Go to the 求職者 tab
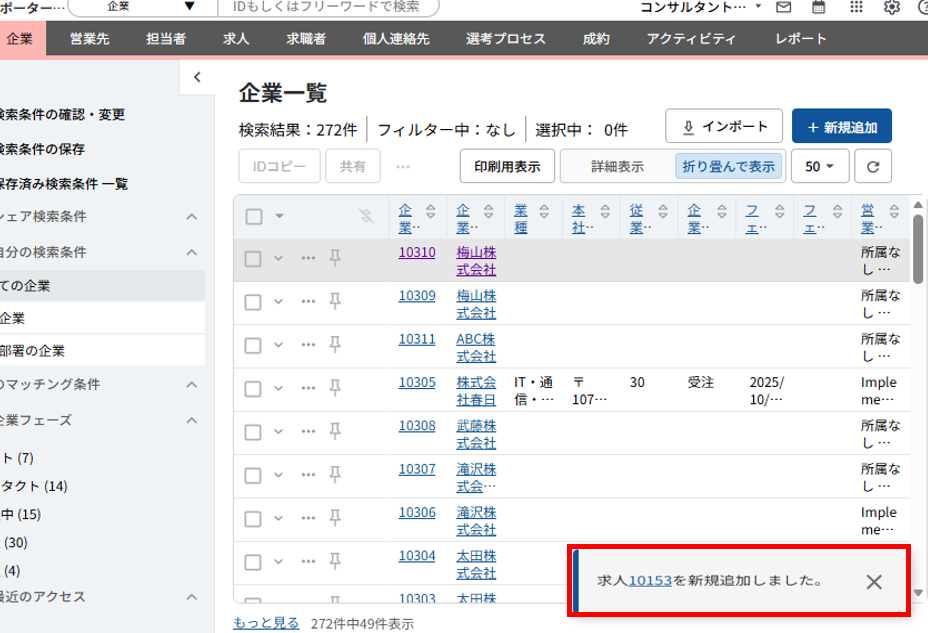This screenshot has width=928, height=633. (306, 39)
